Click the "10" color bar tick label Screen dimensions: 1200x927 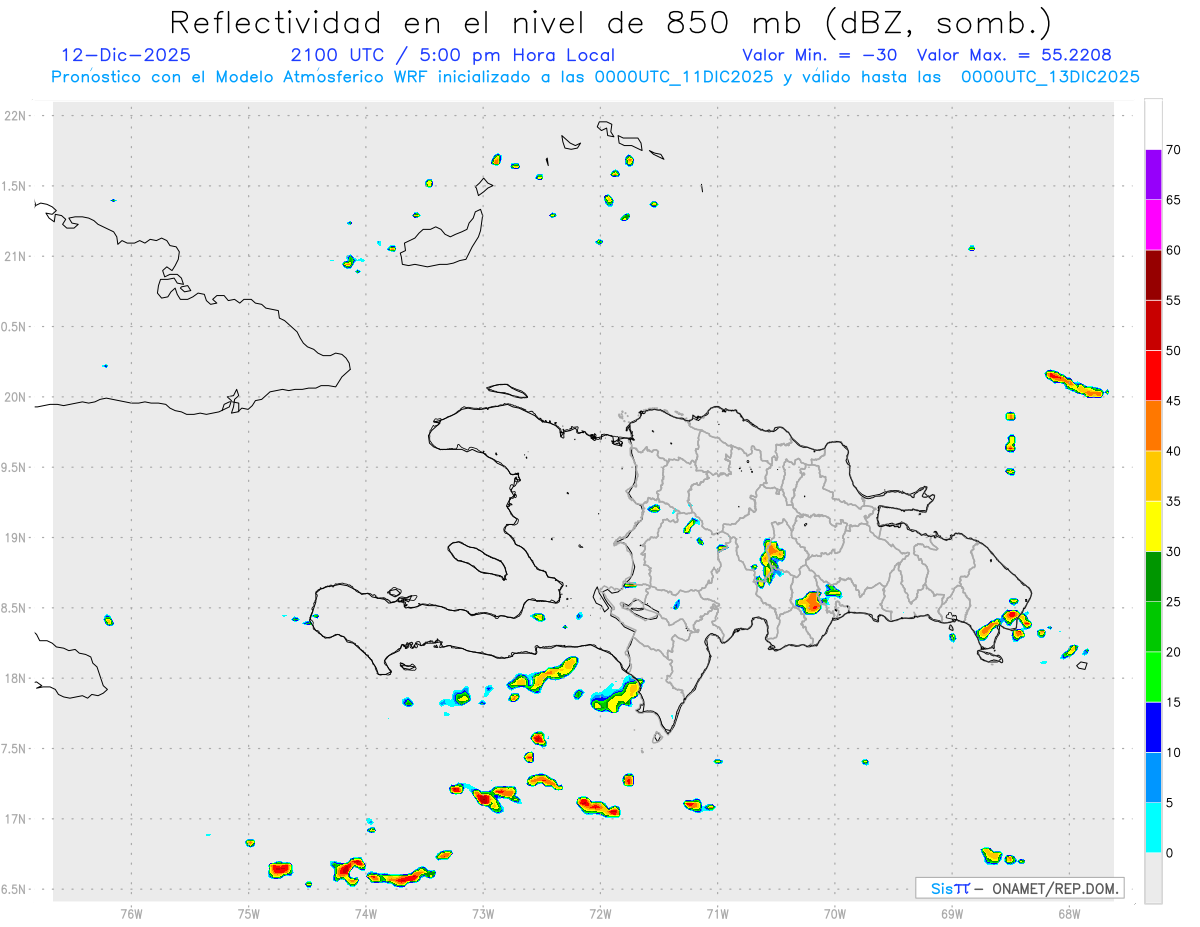1174,752
